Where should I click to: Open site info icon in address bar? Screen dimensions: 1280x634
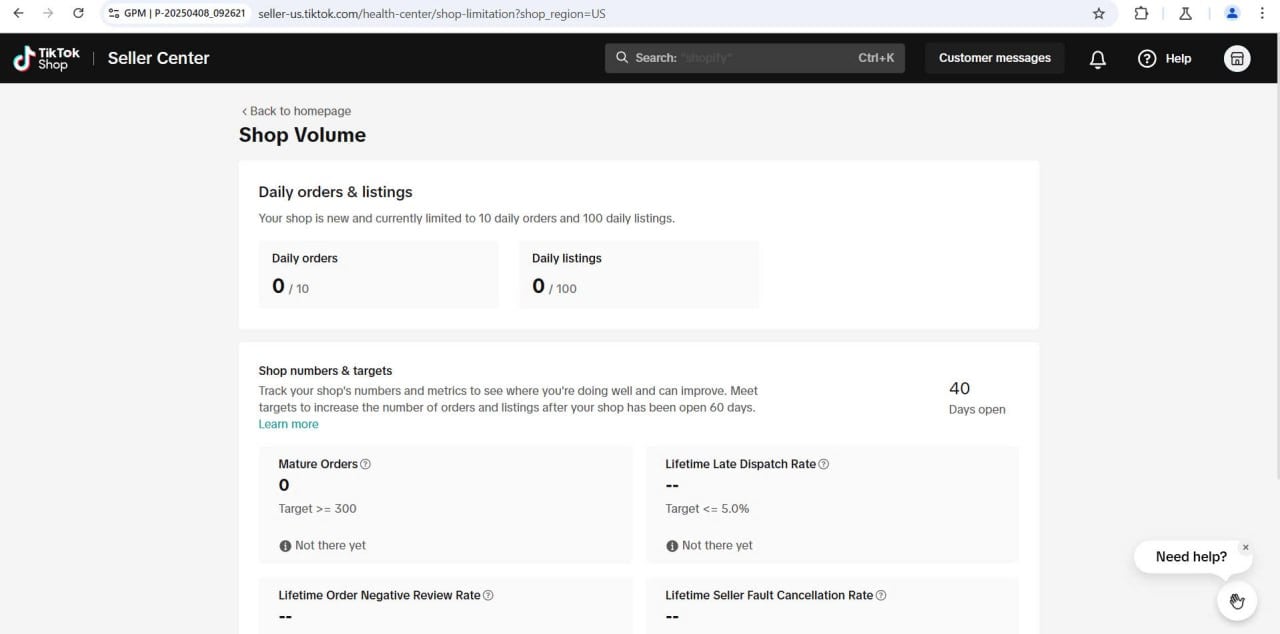[113, 14]
